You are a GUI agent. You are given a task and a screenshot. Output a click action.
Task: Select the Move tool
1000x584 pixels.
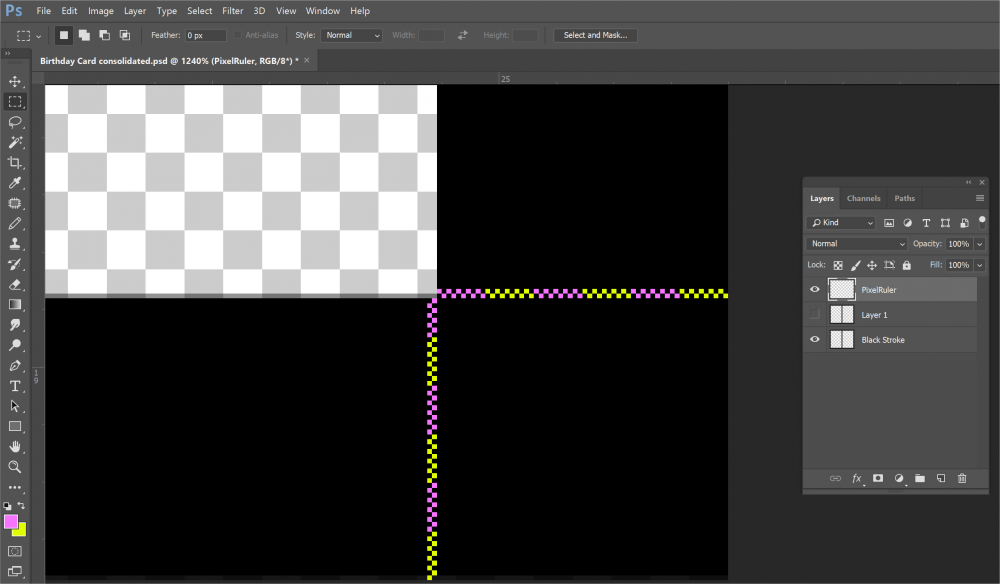(15, 81)
